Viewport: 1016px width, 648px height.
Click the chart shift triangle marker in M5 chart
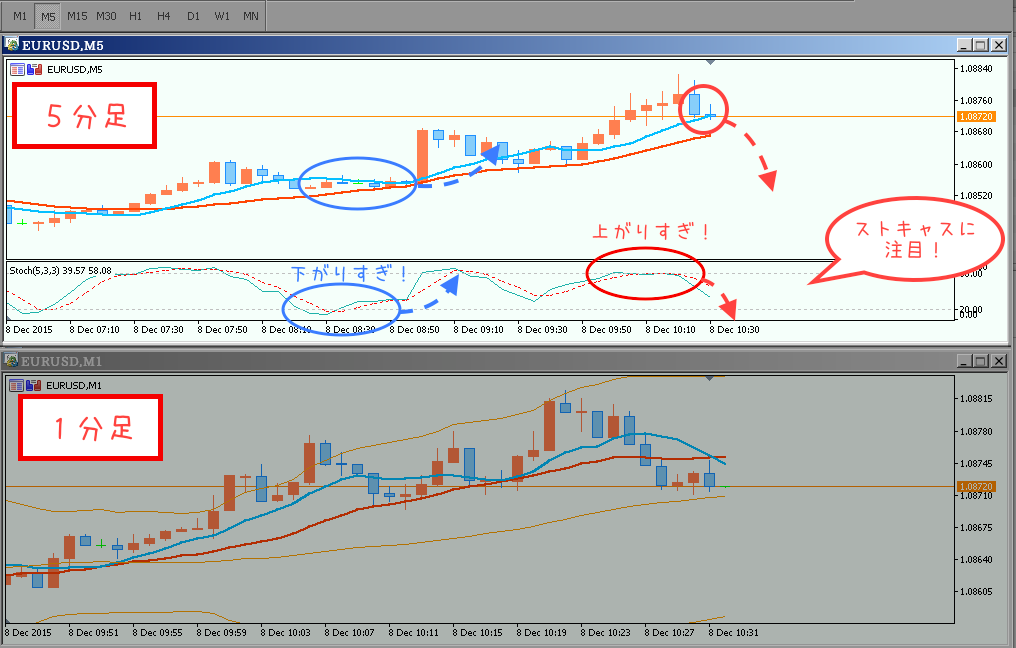[x=710, y=62]
